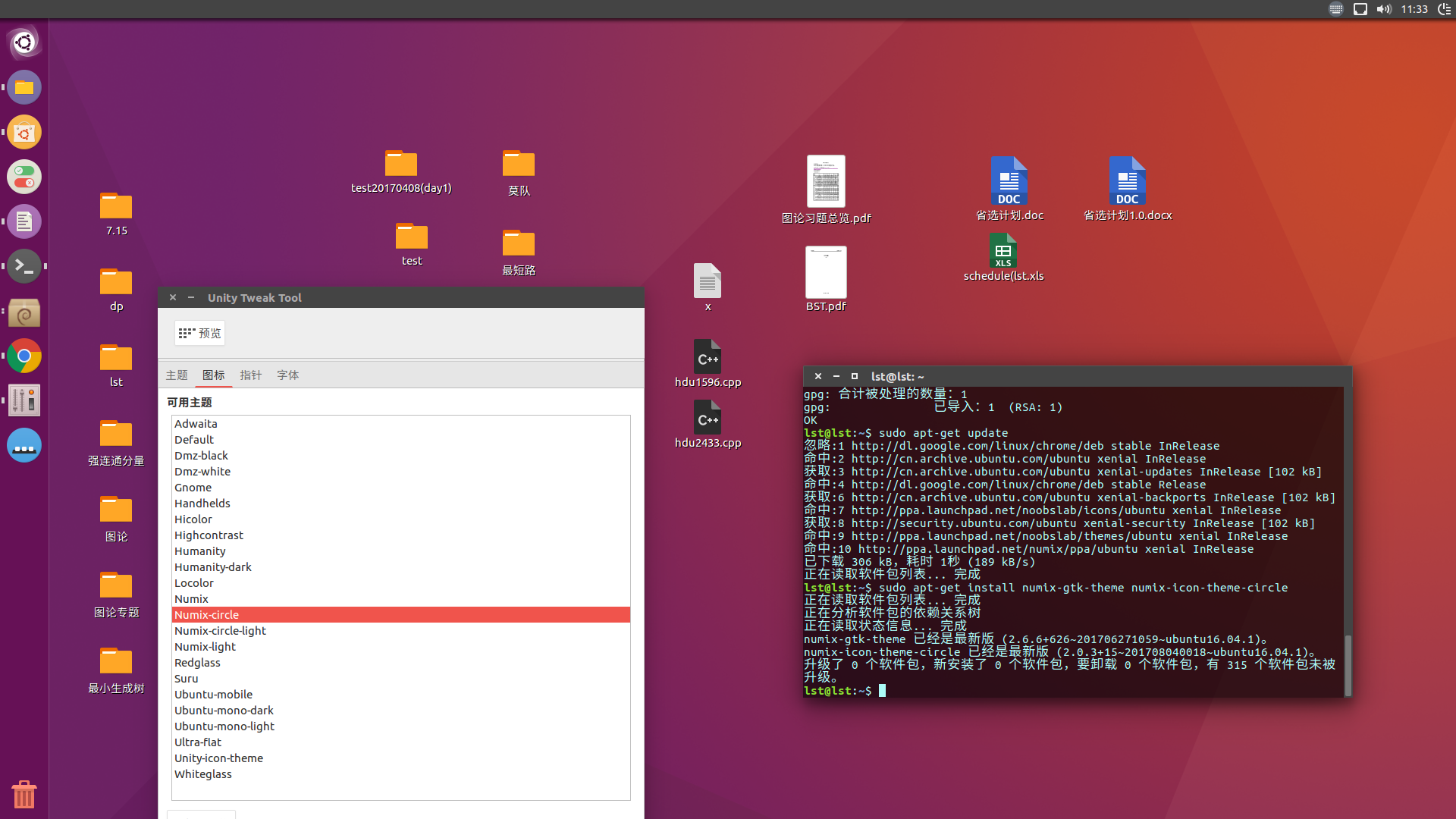Screen dimensions: 1456x819
Task: Open the Files manager from the dock
Action: pos(24,86)
